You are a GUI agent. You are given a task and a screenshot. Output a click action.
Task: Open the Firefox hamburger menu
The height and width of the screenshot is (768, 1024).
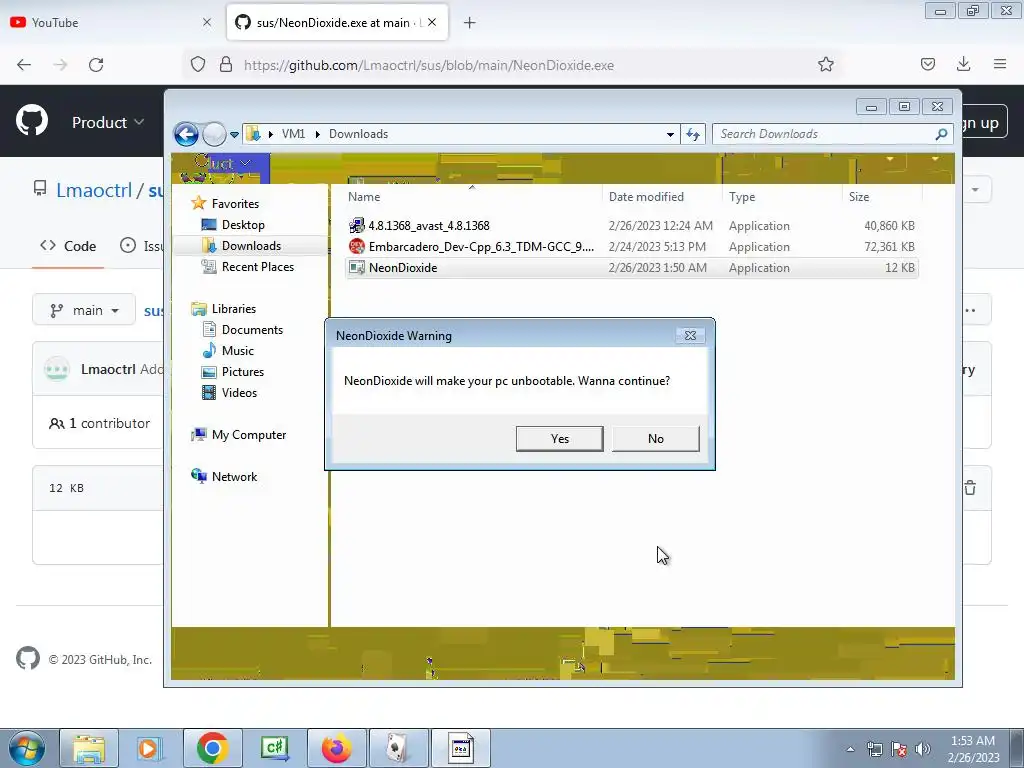point(1000,64)
